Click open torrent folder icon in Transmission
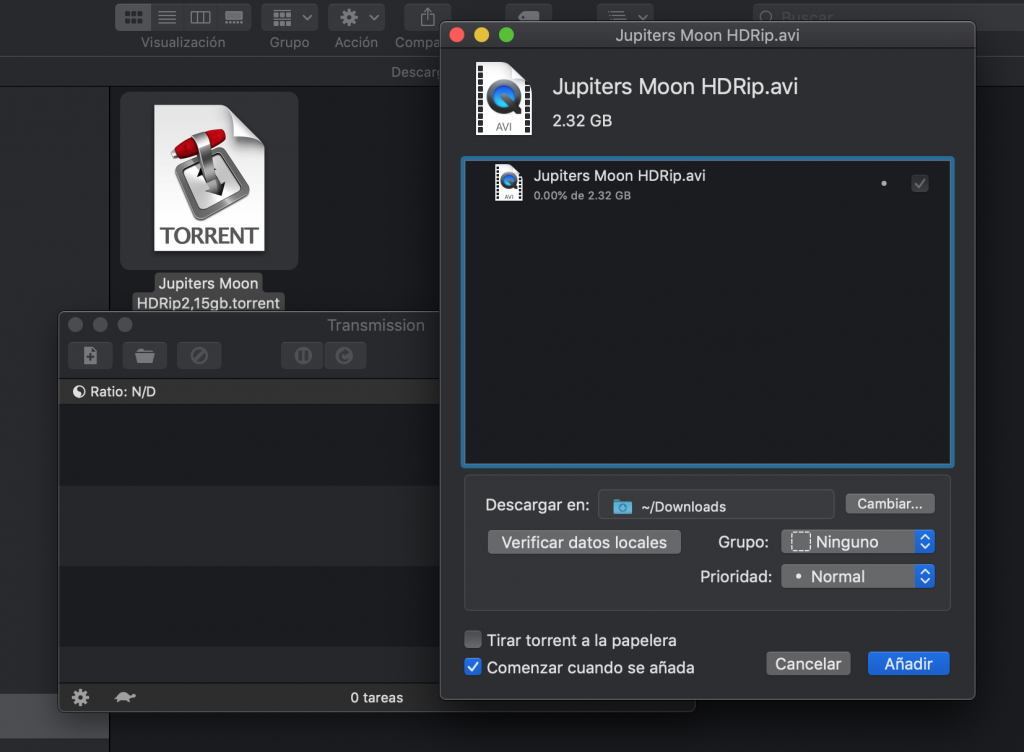The width and height of the screenshot is (1024, 752). pos(144,356)
